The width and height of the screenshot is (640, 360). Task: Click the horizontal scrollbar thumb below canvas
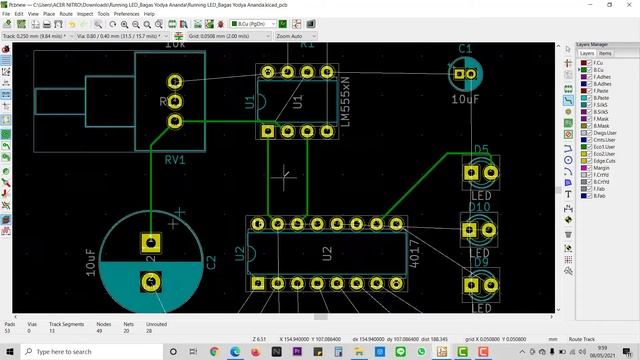pyautogui.click(x=320, y=317)
